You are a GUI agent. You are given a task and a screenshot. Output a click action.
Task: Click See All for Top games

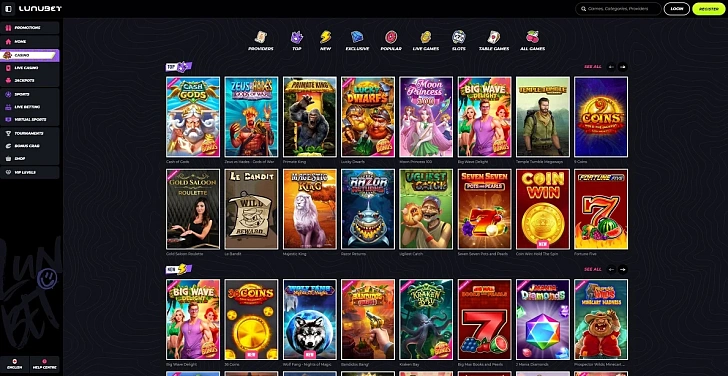point(592,67)
